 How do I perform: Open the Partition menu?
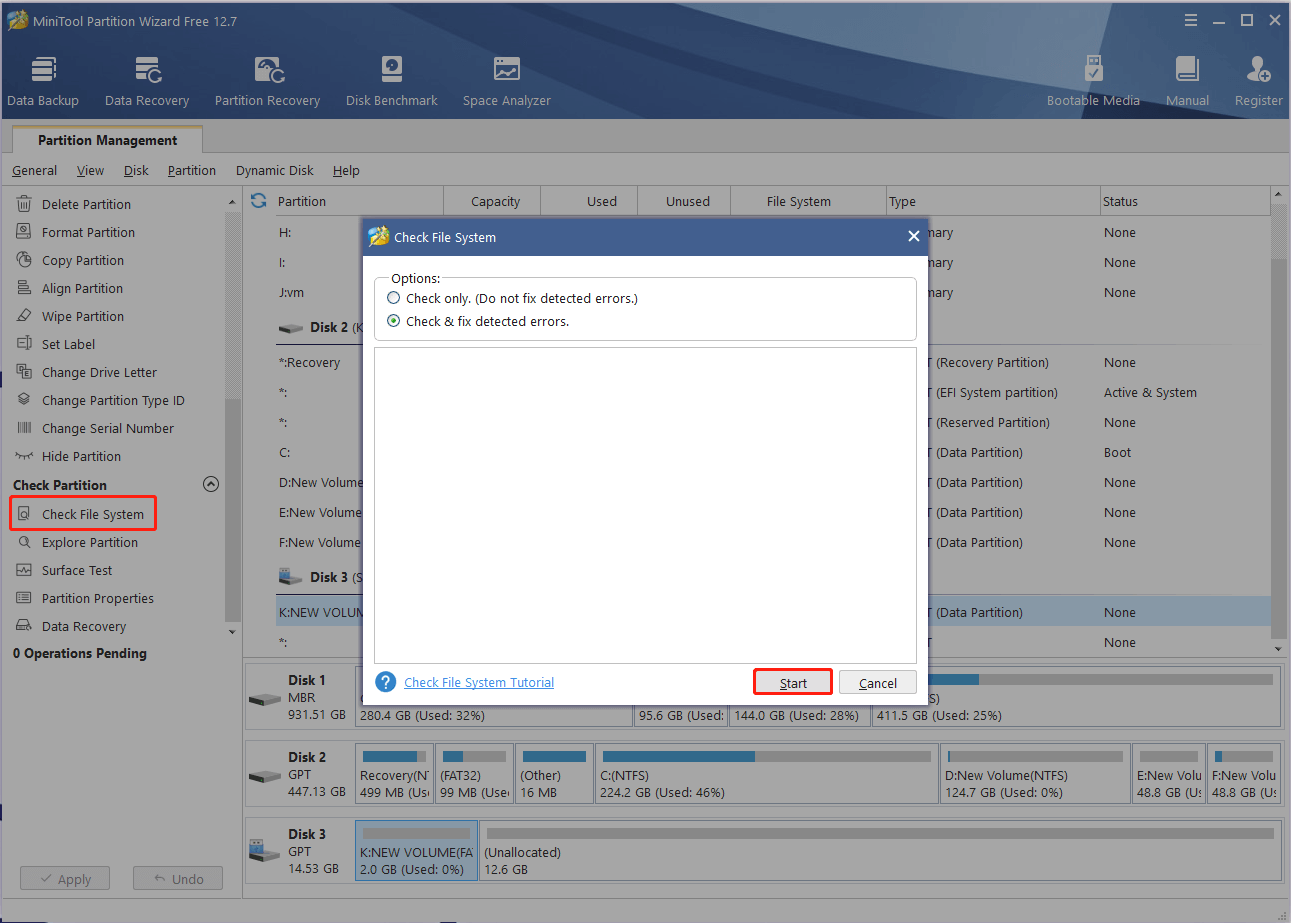[x=192, y=170]
